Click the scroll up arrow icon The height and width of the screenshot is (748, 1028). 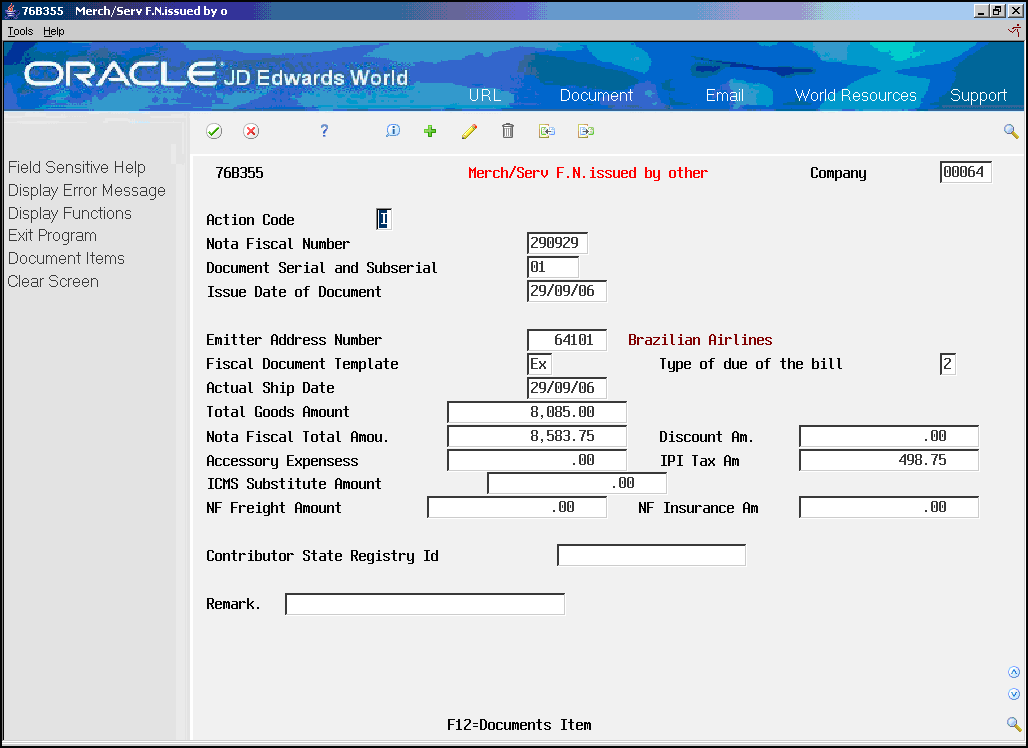click(1014, 672)
